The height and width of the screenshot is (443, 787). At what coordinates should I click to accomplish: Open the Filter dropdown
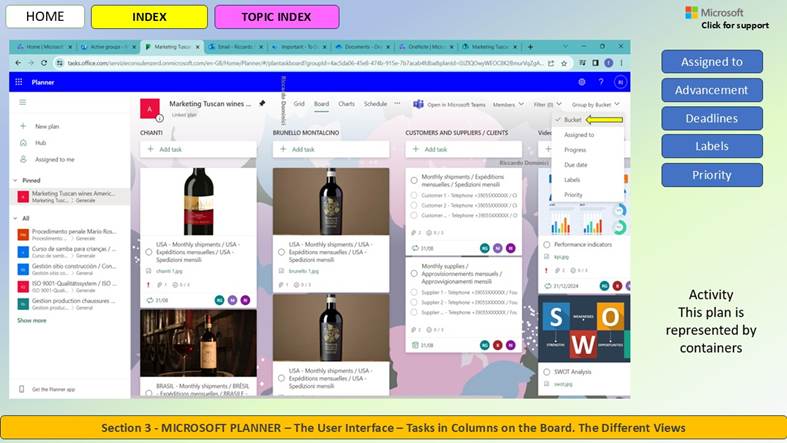click(547, 104)
